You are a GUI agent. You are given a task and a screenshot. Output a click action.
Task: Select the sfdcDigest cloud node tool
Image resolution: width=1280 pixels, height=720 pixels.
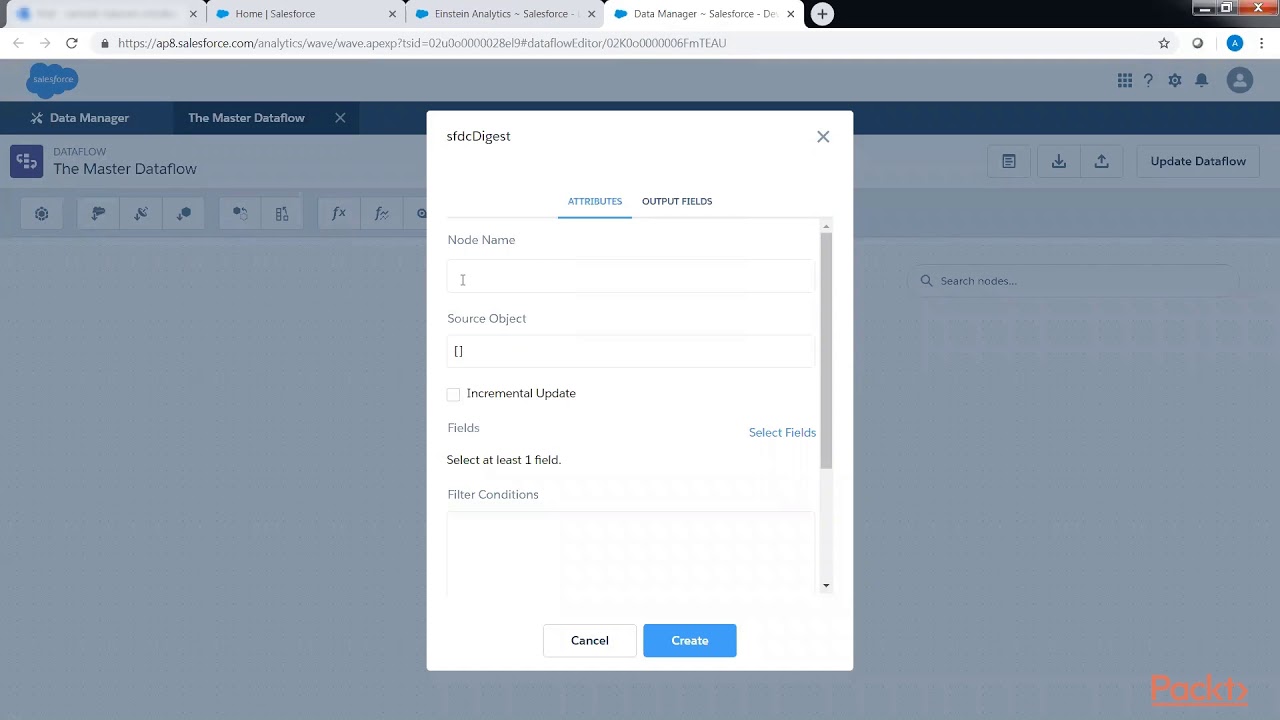click(98, 213)
